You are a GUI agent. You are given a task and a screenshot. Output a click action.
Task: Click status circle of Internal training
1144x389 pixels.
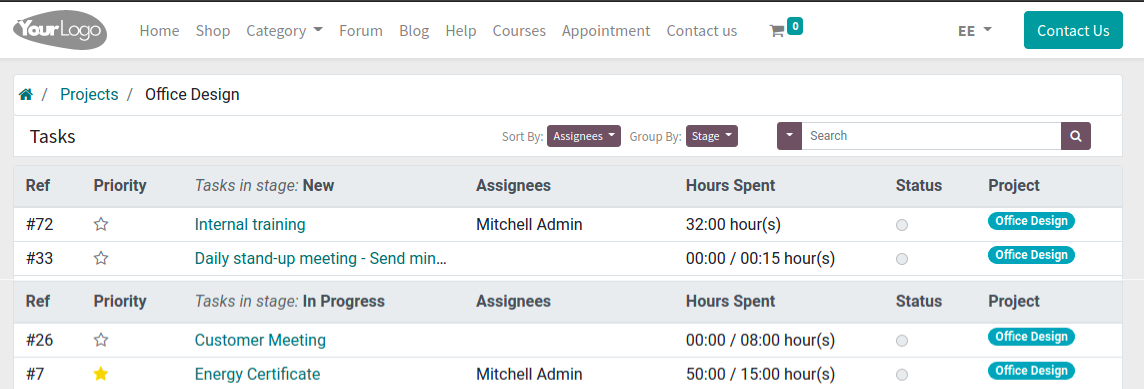tap(902, 226)
